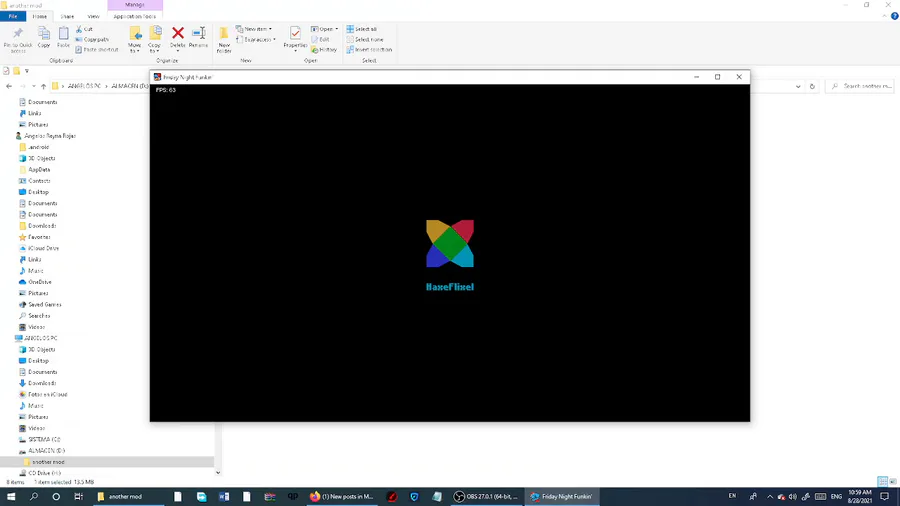Viewport: 900px width, 506px height.
Task: Open the notification center icon
Action: pos(885,497)
